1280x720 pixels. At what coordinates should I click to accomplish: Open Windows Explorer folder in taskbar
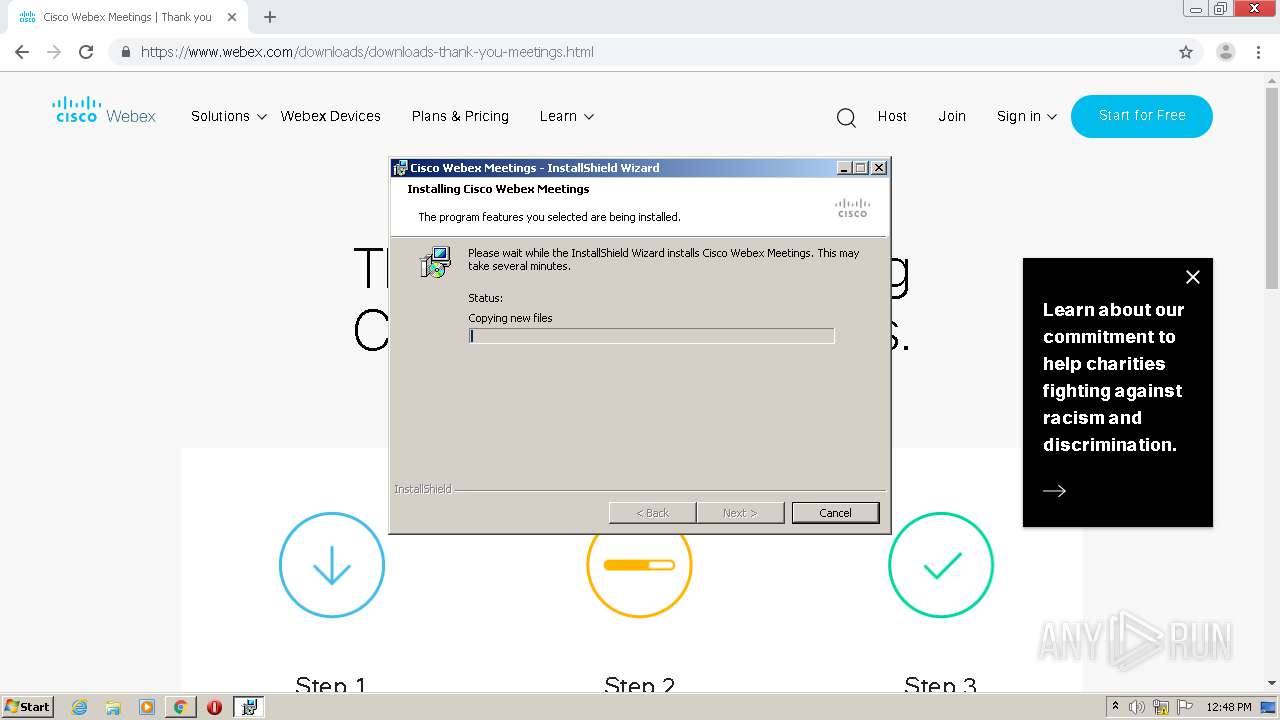113,707
